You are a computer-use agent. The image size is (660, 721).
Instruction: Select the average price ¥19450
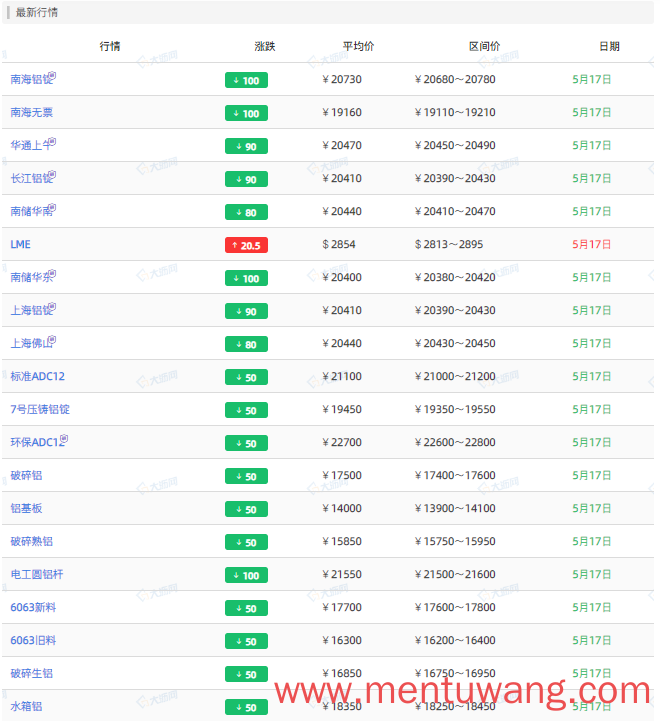[342, 409]
